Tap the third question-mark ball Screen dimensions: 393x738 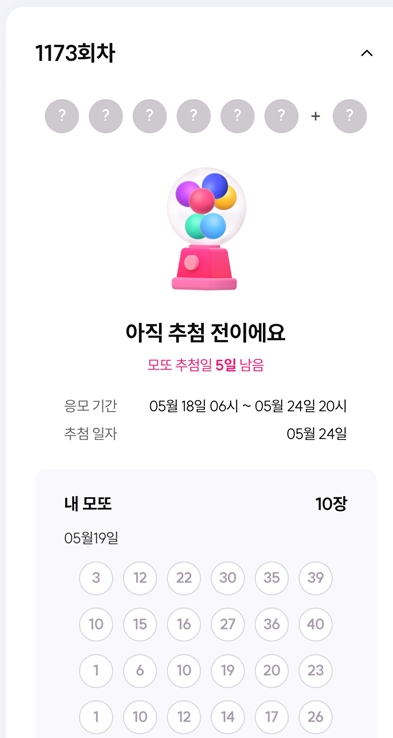click(x=150, y=116)
